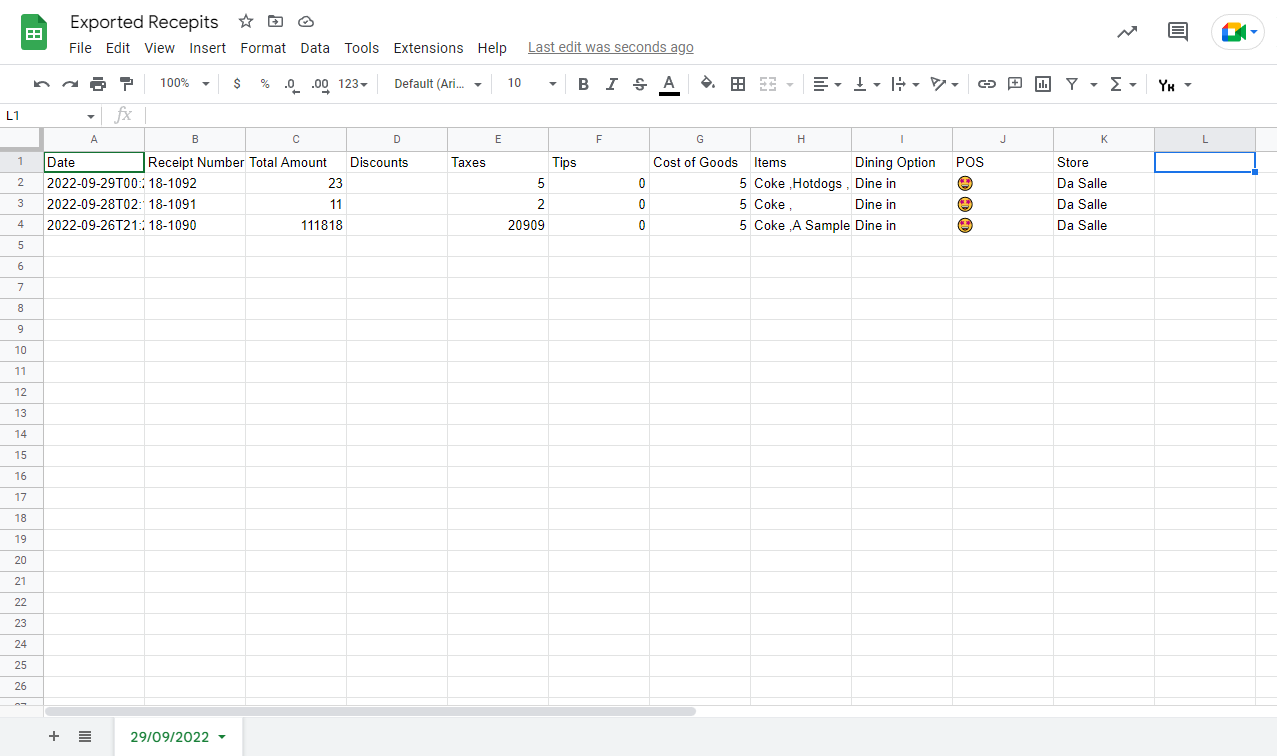The image size is (1277, 756).
Task: Apply strikethrough to selected cell
Action: 639,84
